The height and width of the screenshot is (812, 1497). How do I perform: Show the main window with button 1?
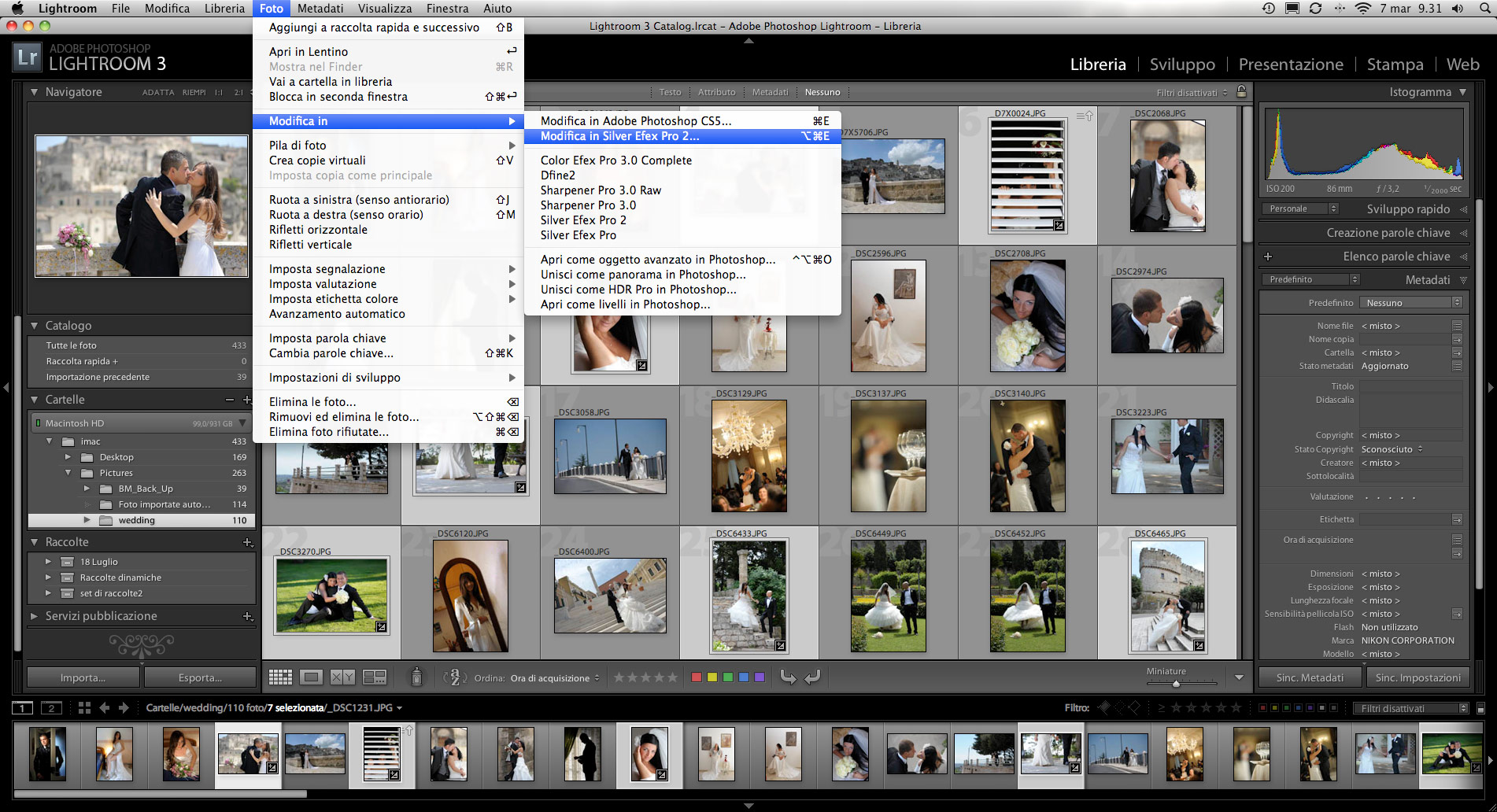23,708
